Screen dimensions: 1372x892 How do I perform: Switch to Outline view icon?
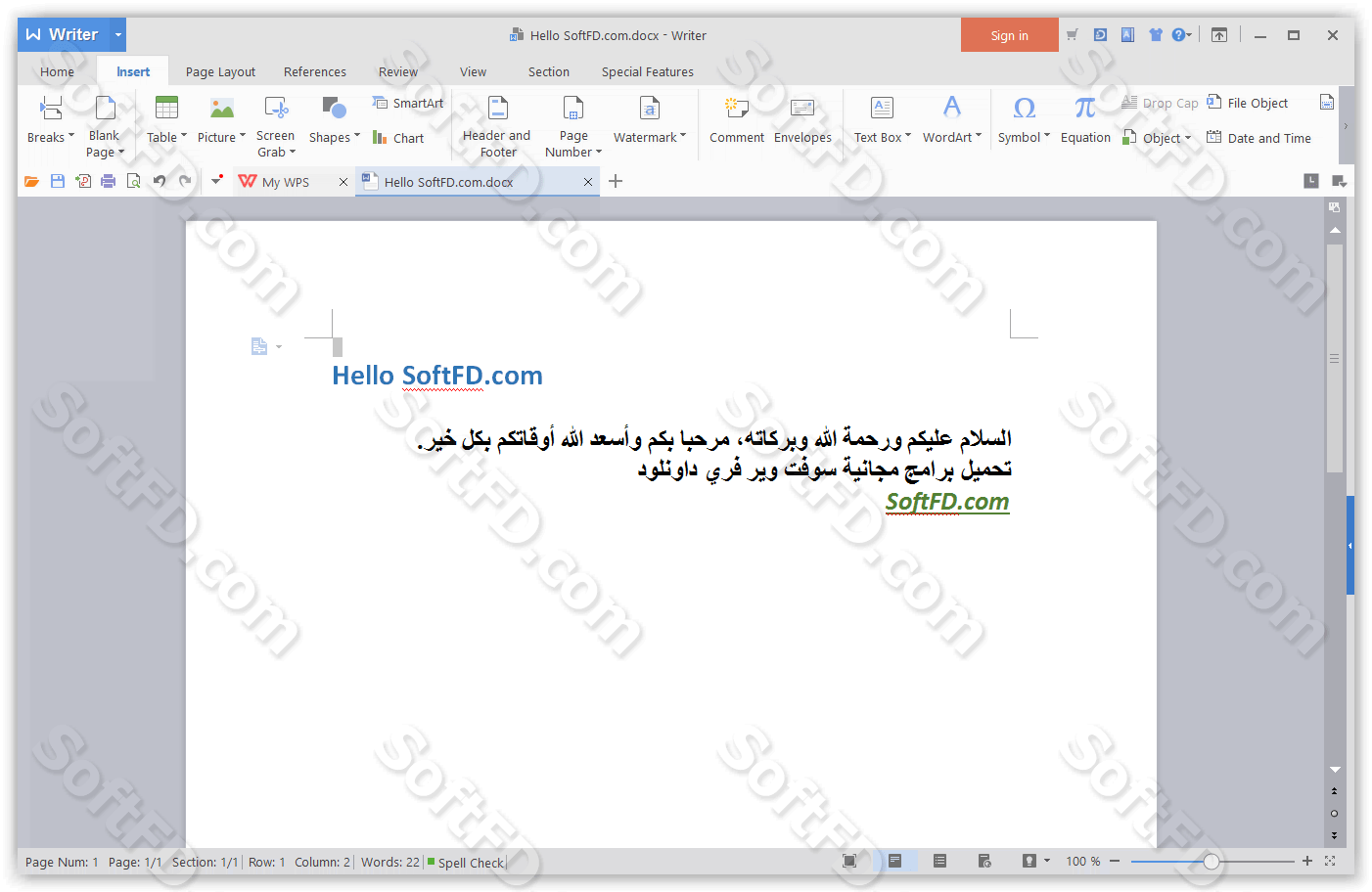(939, 861)
